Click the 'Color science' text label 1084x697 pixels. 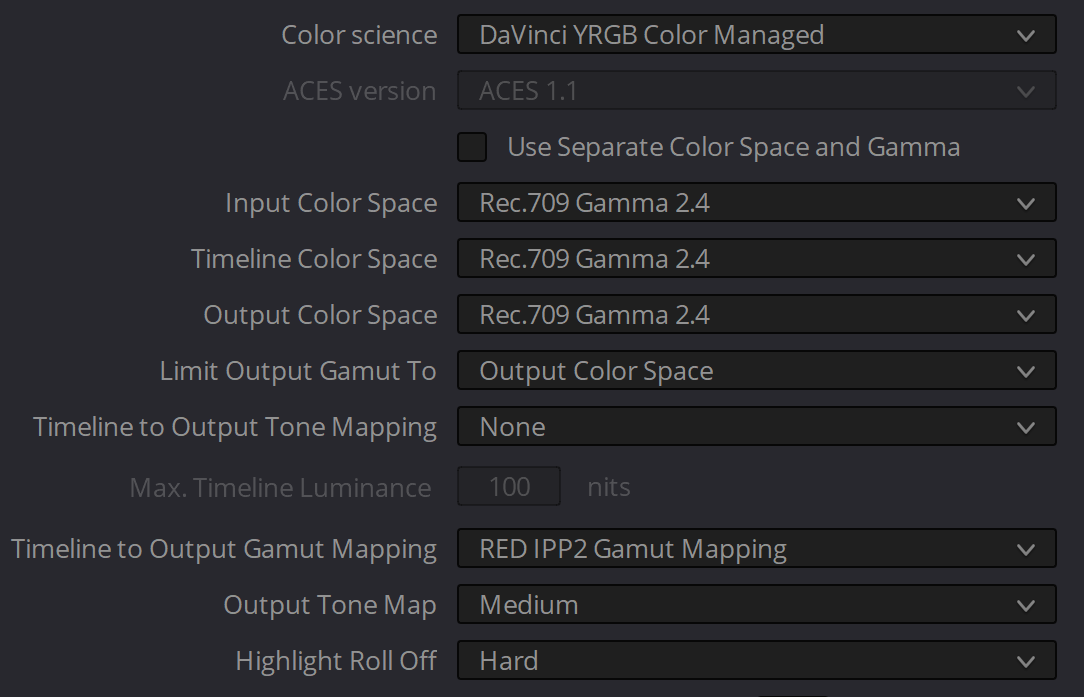point(359,35)
